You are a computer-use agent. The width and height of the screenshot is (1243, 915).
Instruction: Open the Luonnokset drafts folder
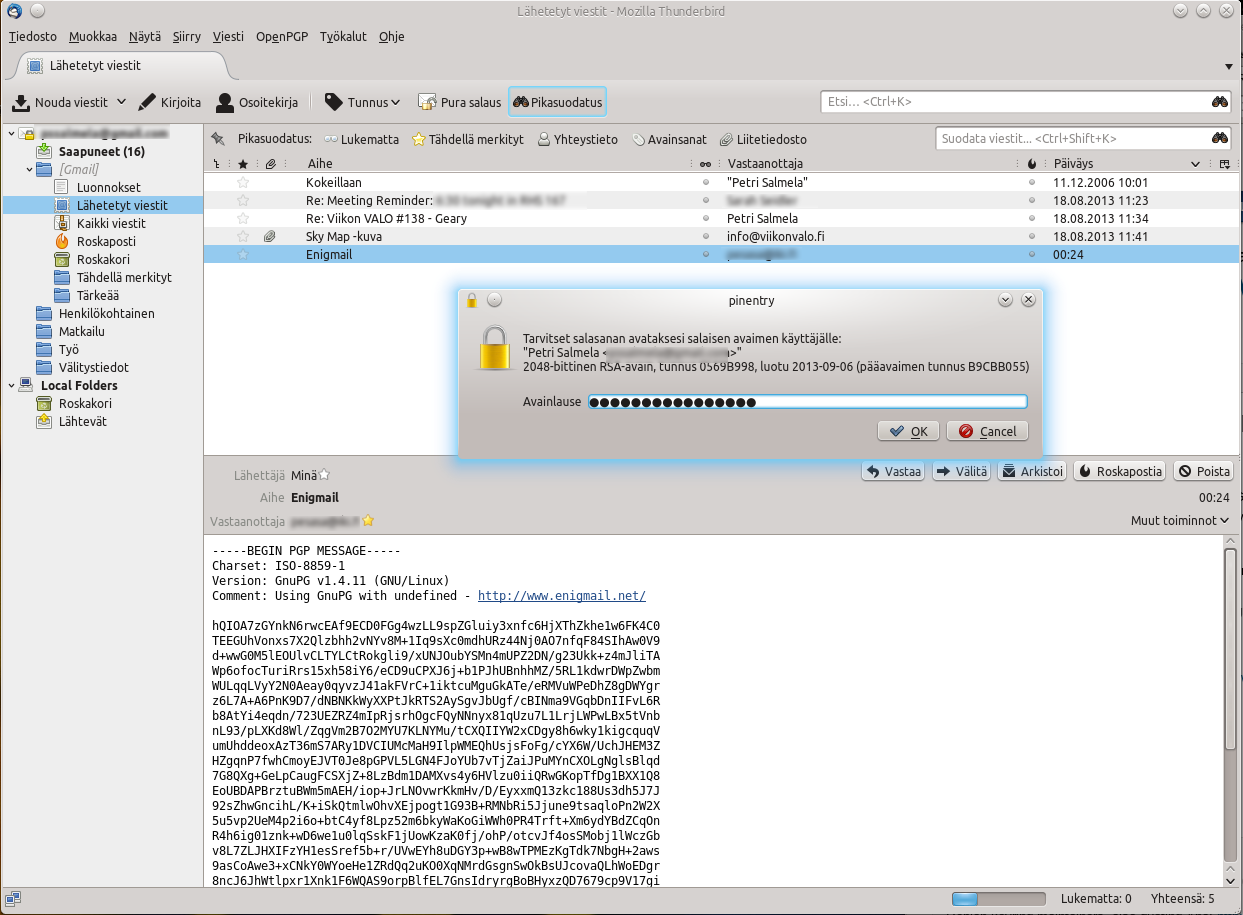click(108, 187)
